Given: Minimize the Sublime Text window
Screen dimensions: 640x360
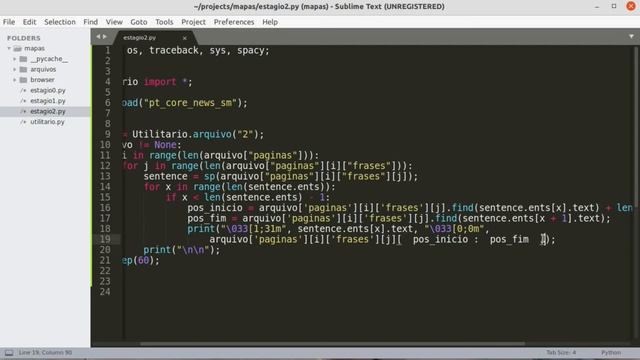Looking at the screenshot, I should (597, 7).
